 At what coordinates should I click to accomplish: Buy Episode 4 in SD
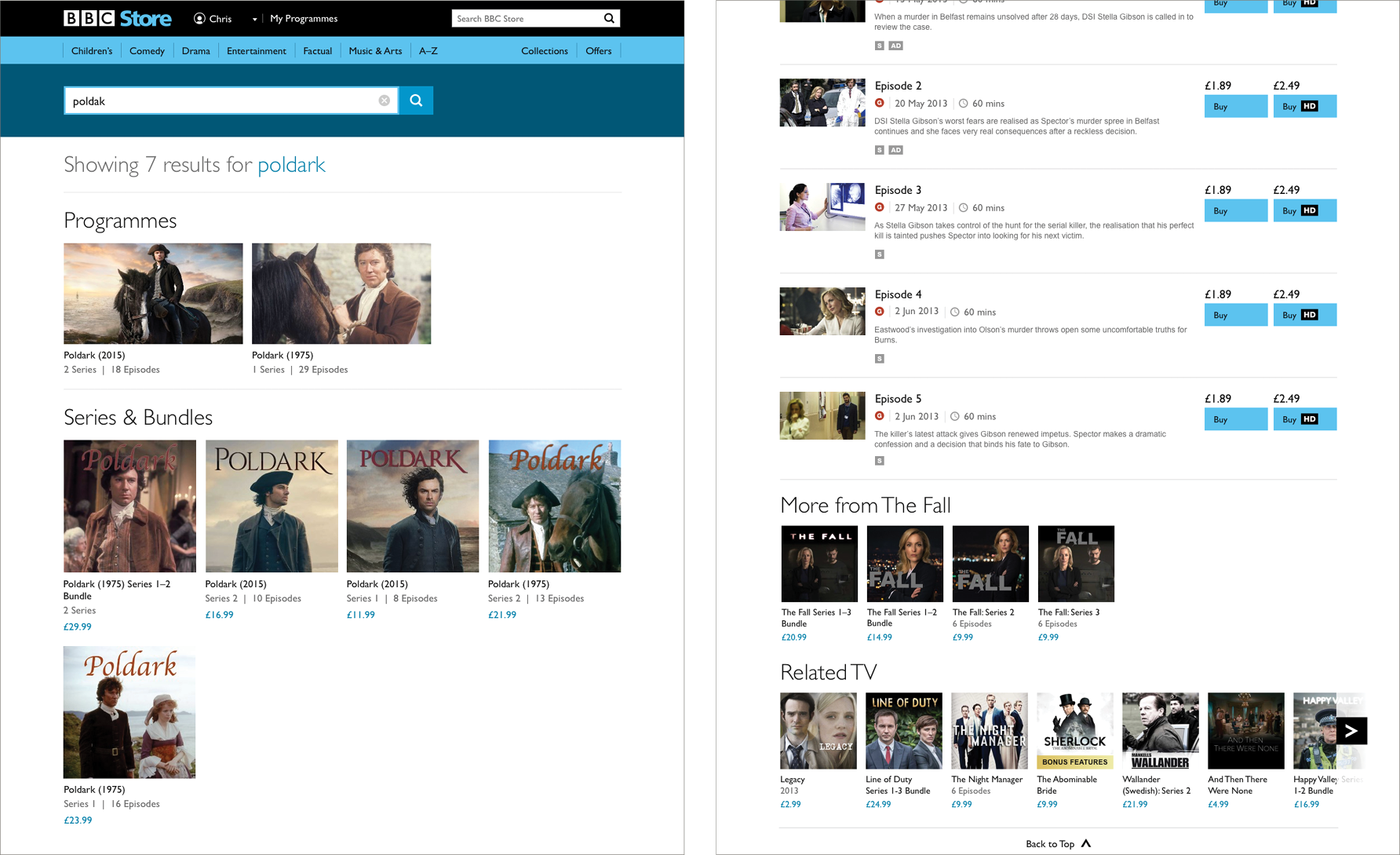pos(1235,316)
